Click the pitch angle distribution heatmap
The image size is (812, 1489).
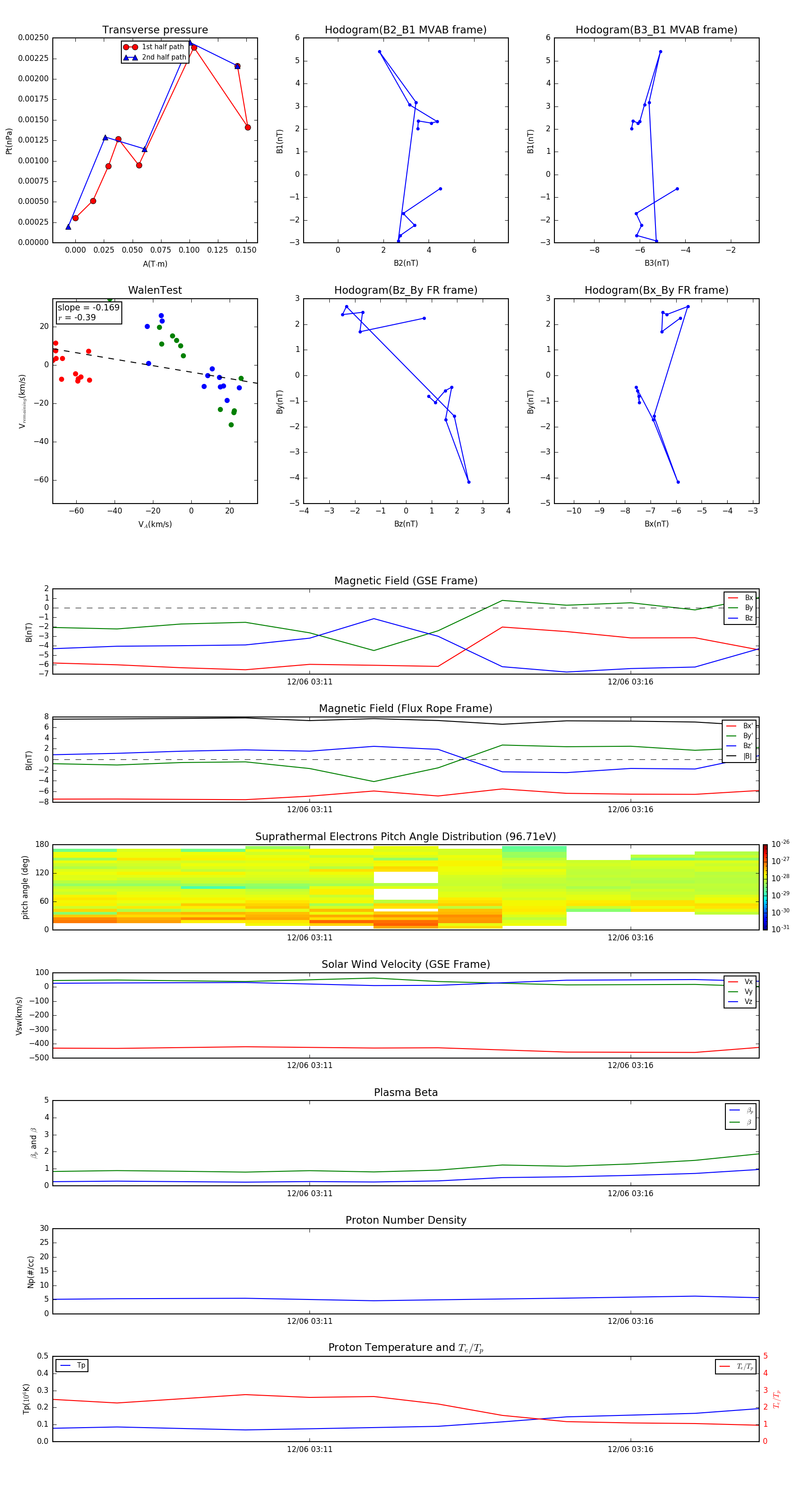tap(406, 887)
